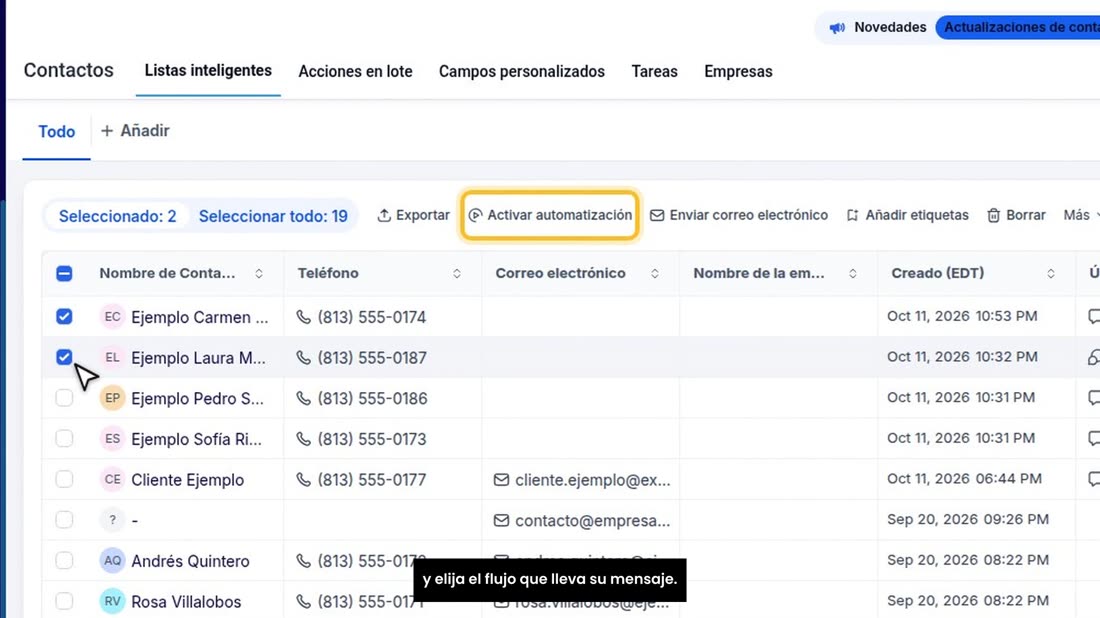Sort by Nombre de Contacto column arrows
Image resolution: width=1100 pixels, height=618 pixels.
259,274
